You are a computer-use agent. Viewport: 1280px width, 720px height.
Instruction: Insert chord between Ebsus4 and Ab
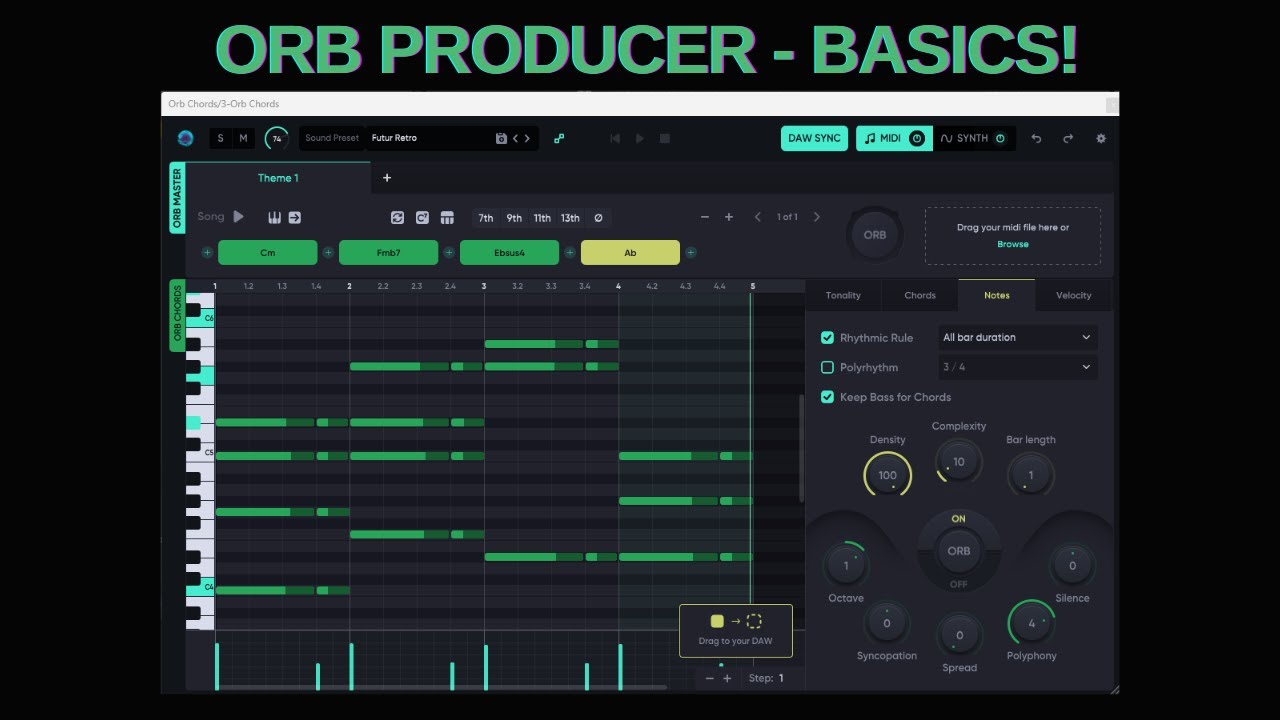tap(570, 253)
